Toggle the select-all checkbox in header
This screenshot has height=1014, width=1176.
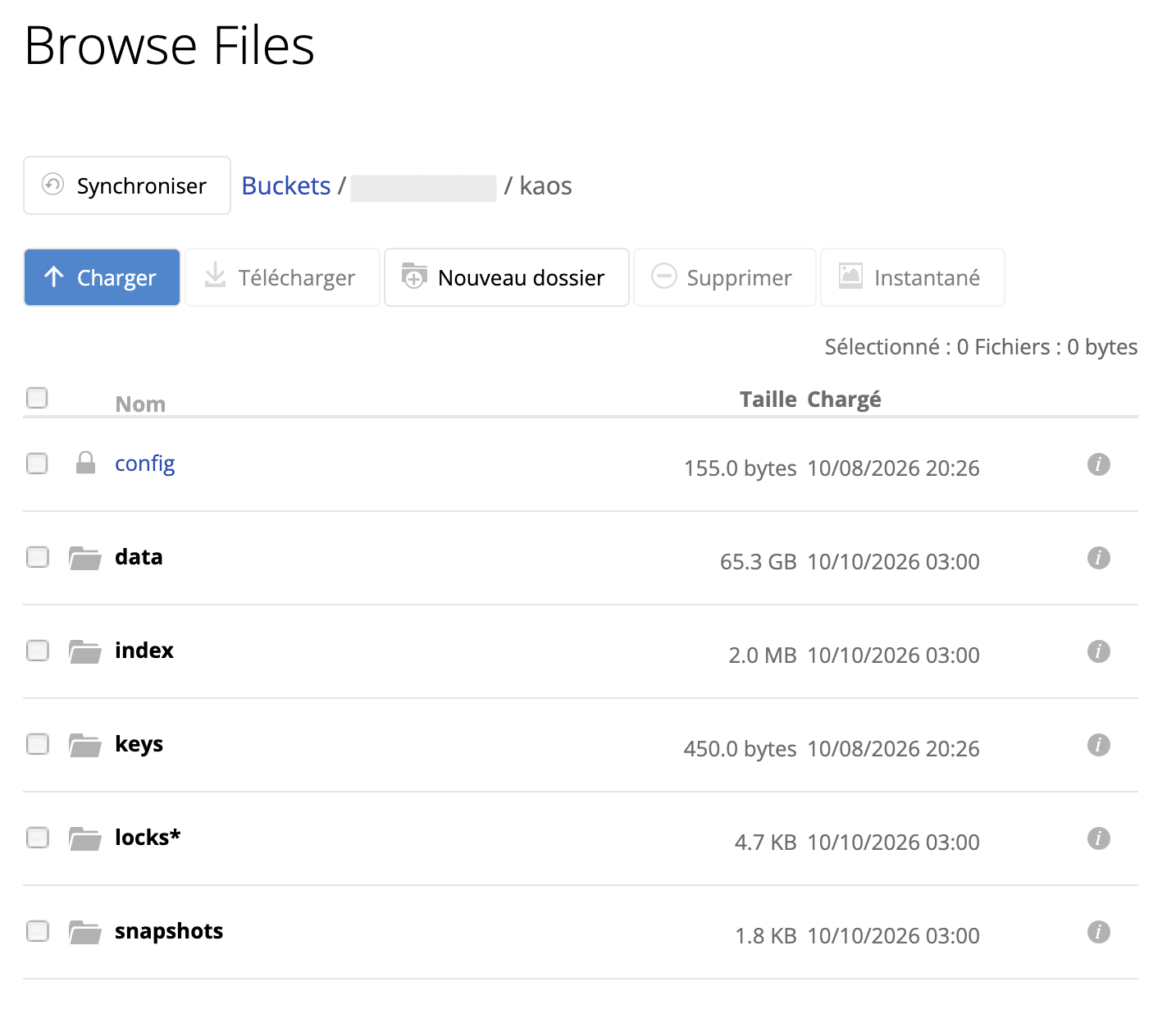pyautogui.click(x=37, y=398)
